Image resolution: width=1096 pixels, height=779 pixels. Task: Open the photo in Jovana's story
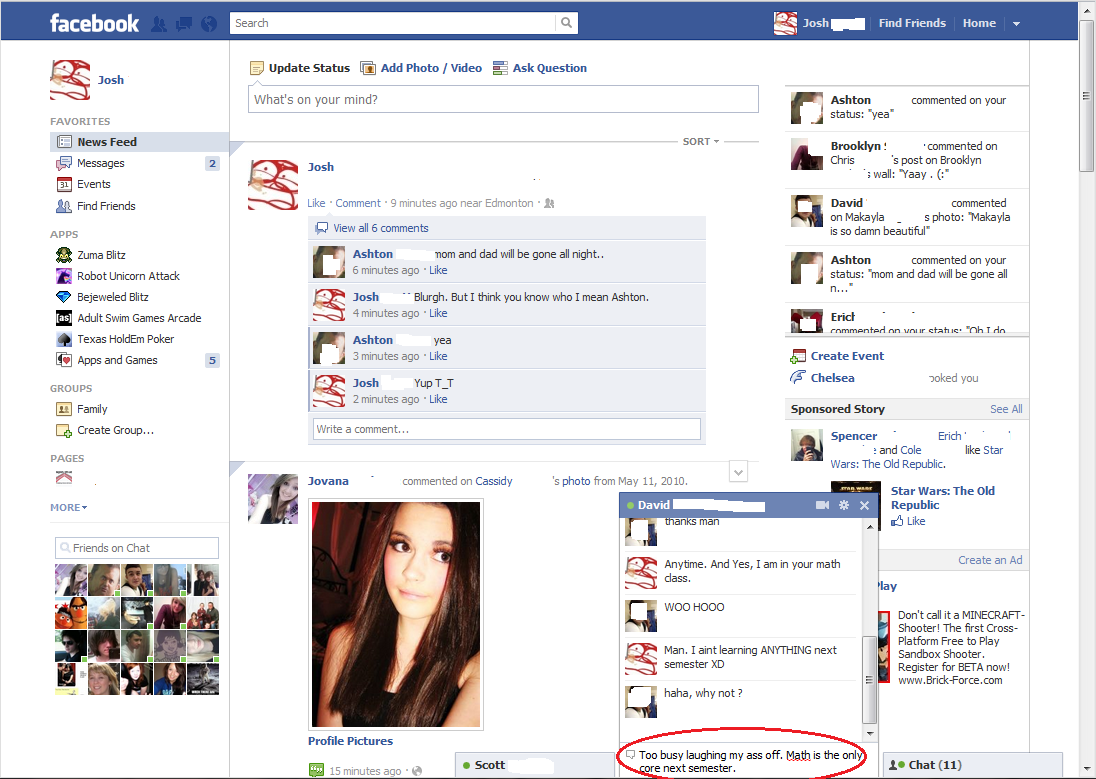(396, 614)
